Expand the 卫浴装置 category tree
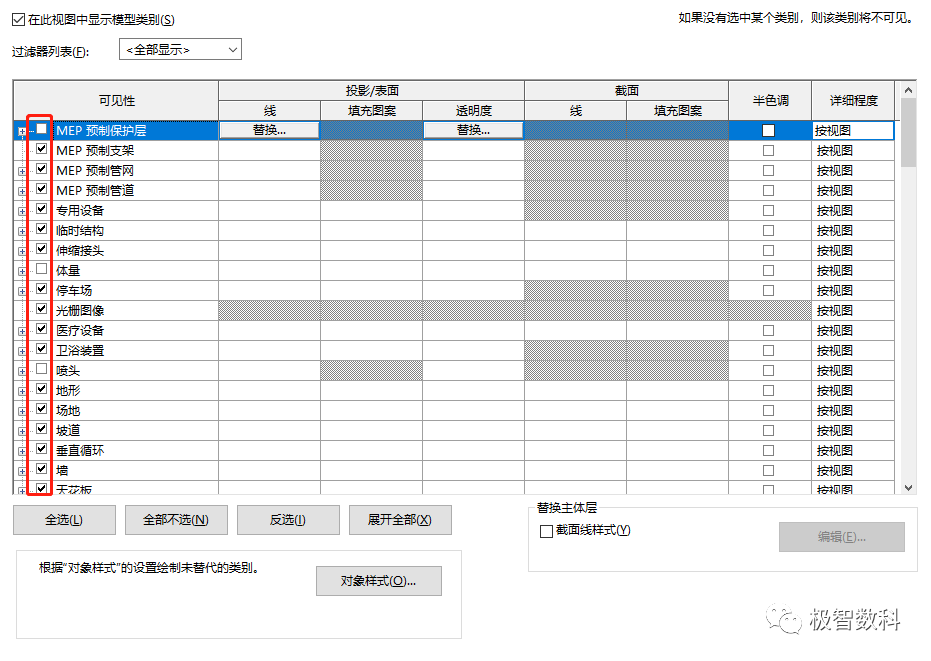The width and height of the screenshot is (931, 661). pyautogui.click(x=22, y=349)
